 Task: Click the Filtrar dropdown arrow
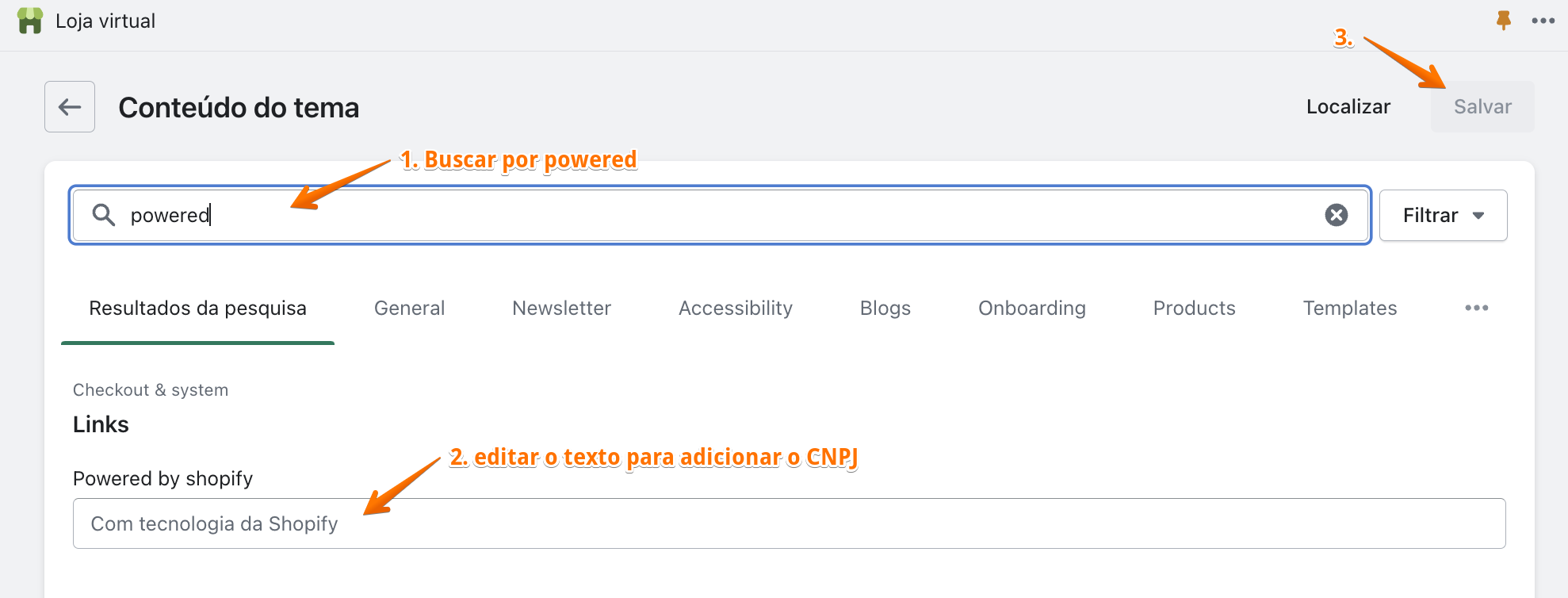1478,216
